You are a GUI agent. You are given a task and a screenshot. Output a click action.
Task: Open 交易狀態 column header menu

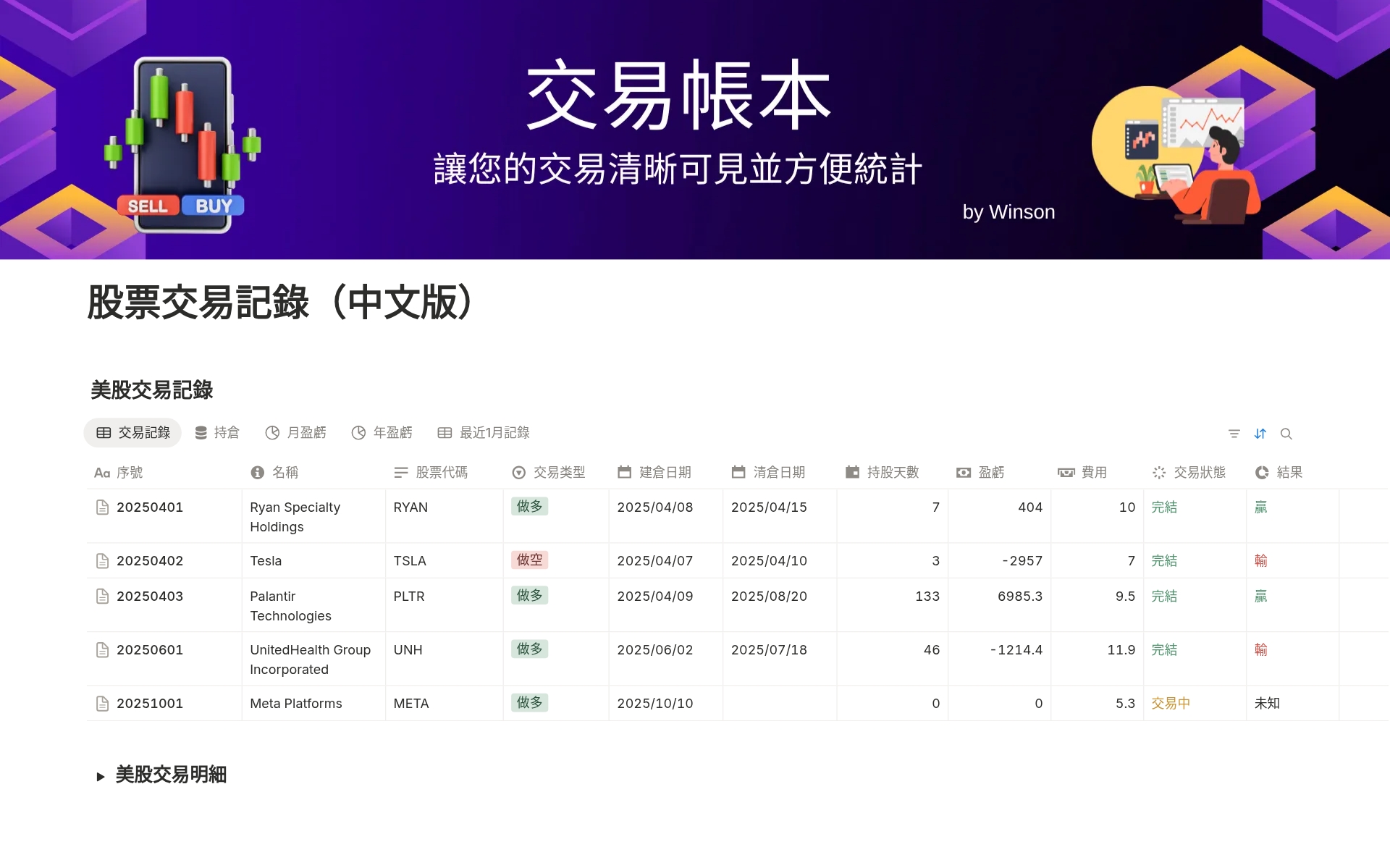click(x=1199, y=473)
